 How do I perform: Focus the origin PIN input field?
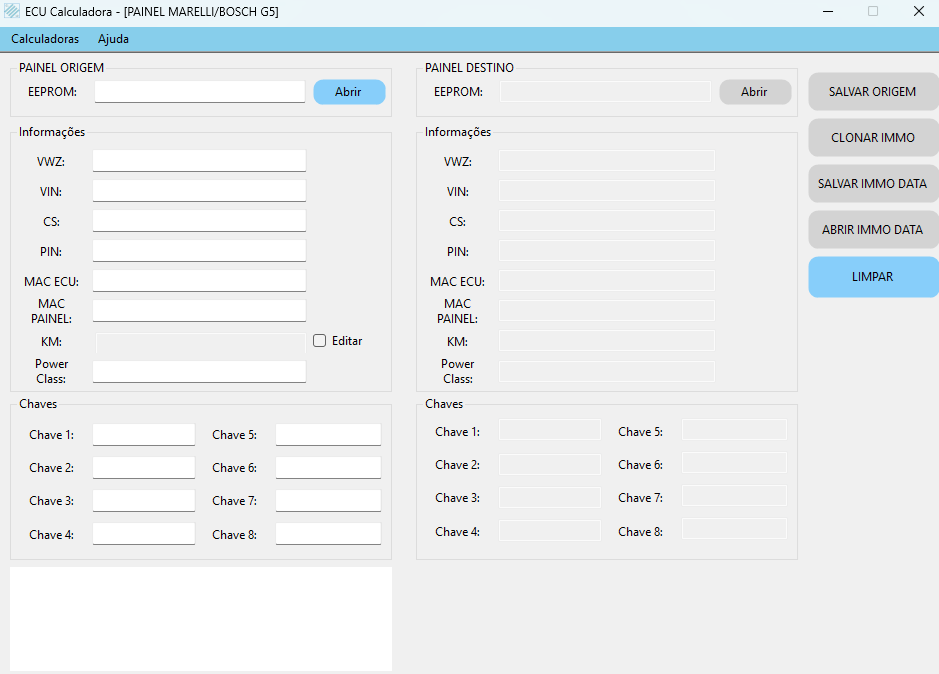199,251
